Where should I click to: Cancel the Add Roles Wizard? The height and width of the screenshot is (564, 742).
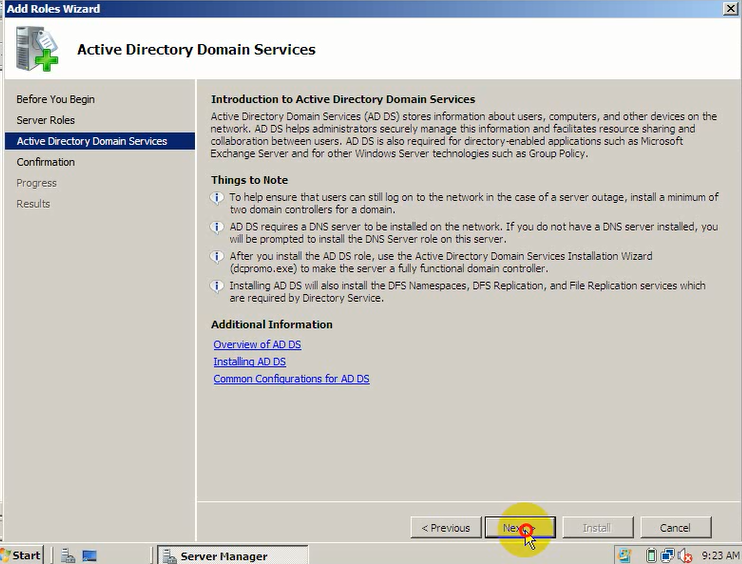pos(675,528)
